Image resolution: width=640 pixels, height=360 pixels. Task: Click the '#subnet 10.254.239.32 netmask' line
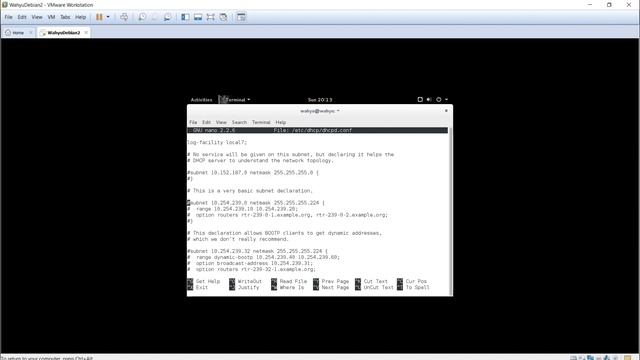pos(257,251)
